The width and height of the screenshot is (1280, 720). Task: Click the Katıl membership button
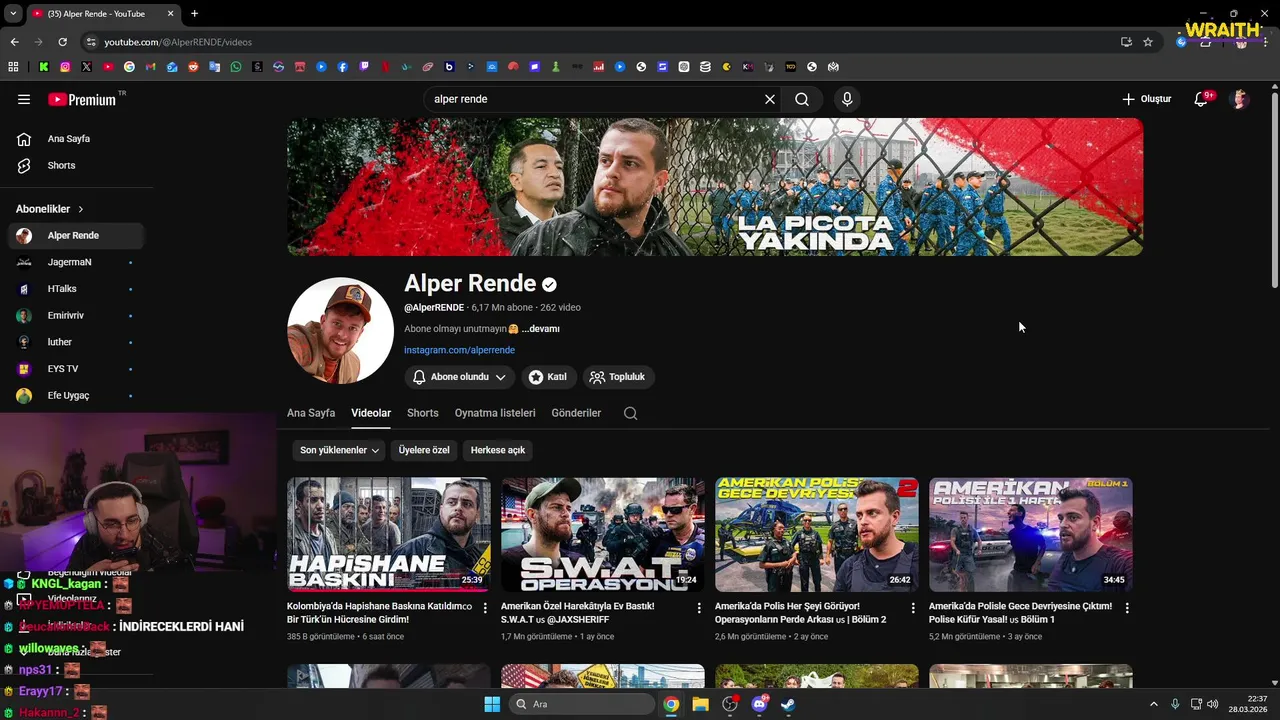click(548, 377)
